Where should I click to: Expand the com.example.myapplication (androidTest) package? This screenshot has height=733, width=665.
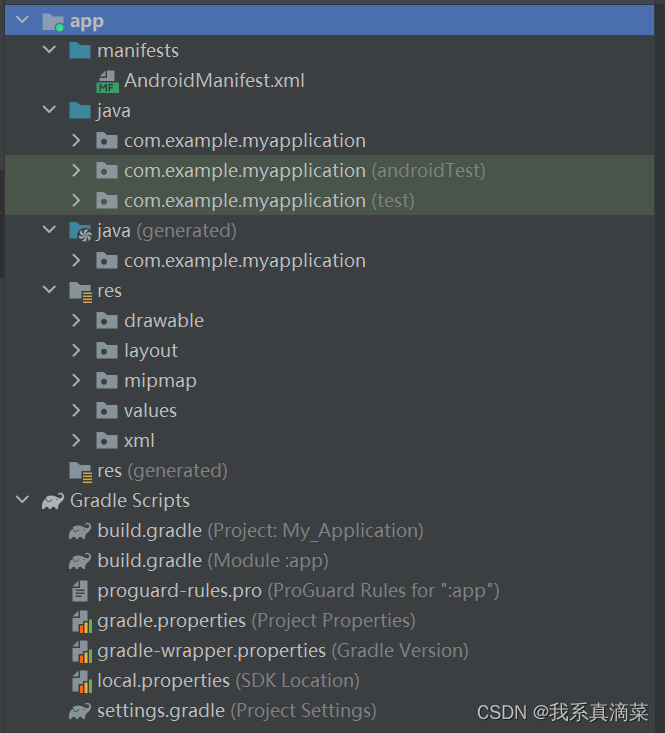(x=76, y=171)
